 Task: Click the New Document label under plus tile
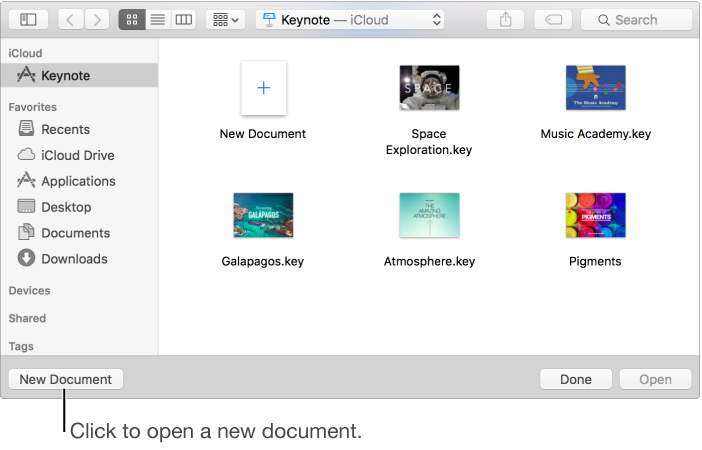click(263, 134)
